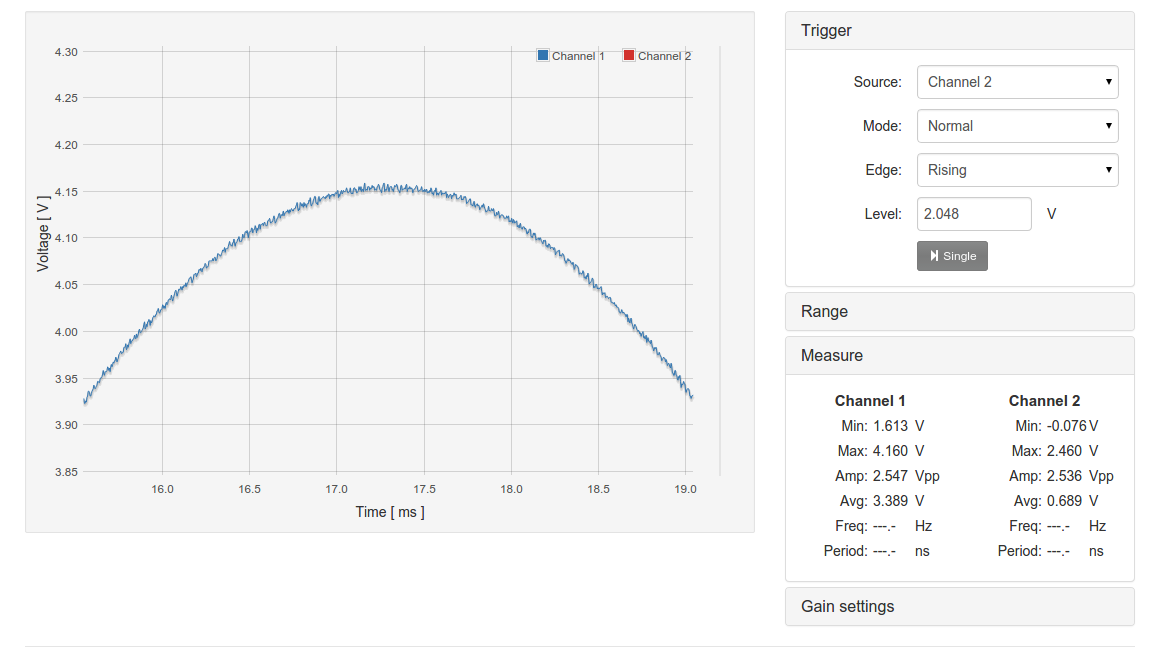Click Channel 2 Amp value 2.536
Screen dimensions: 1161x654
click(x=1065, y=476)
